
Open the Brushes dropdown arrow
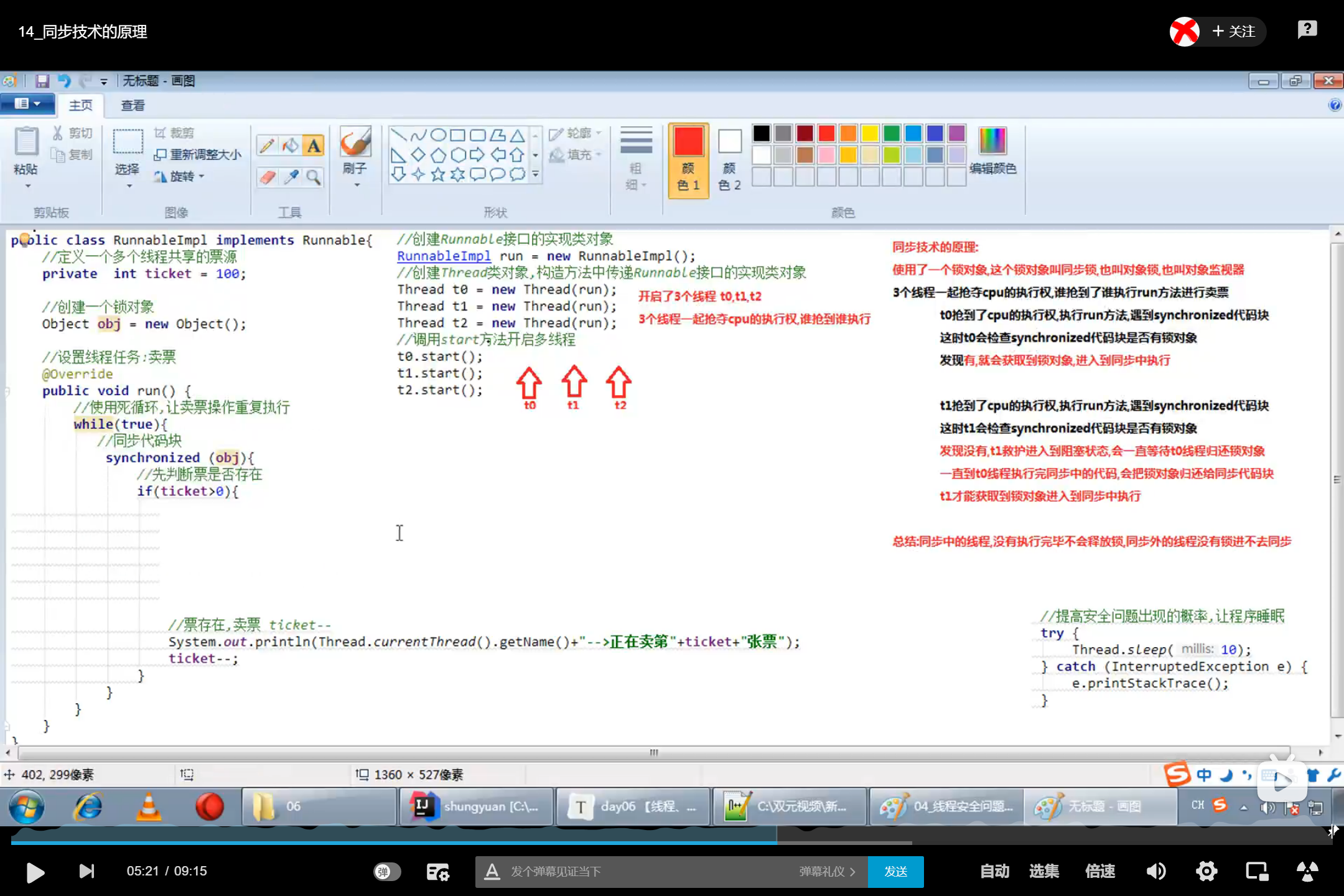point(357,185)
